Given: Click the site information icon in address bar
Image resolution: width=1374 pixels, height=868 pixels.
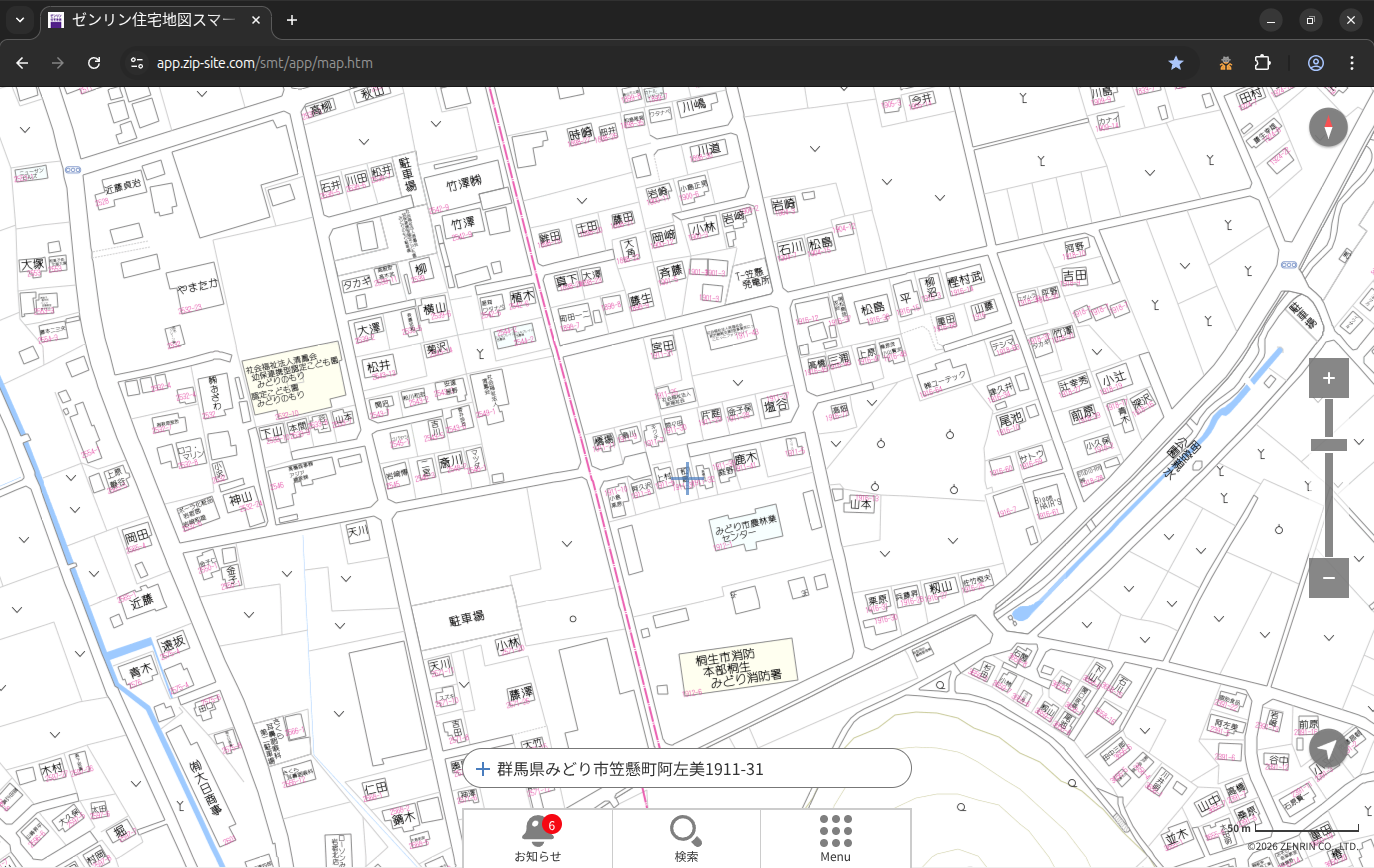Looking at the screenshot, I should (137, 63).
